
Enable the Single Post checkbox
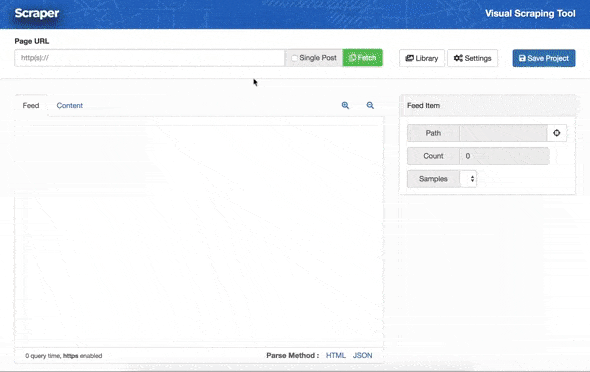294,58
